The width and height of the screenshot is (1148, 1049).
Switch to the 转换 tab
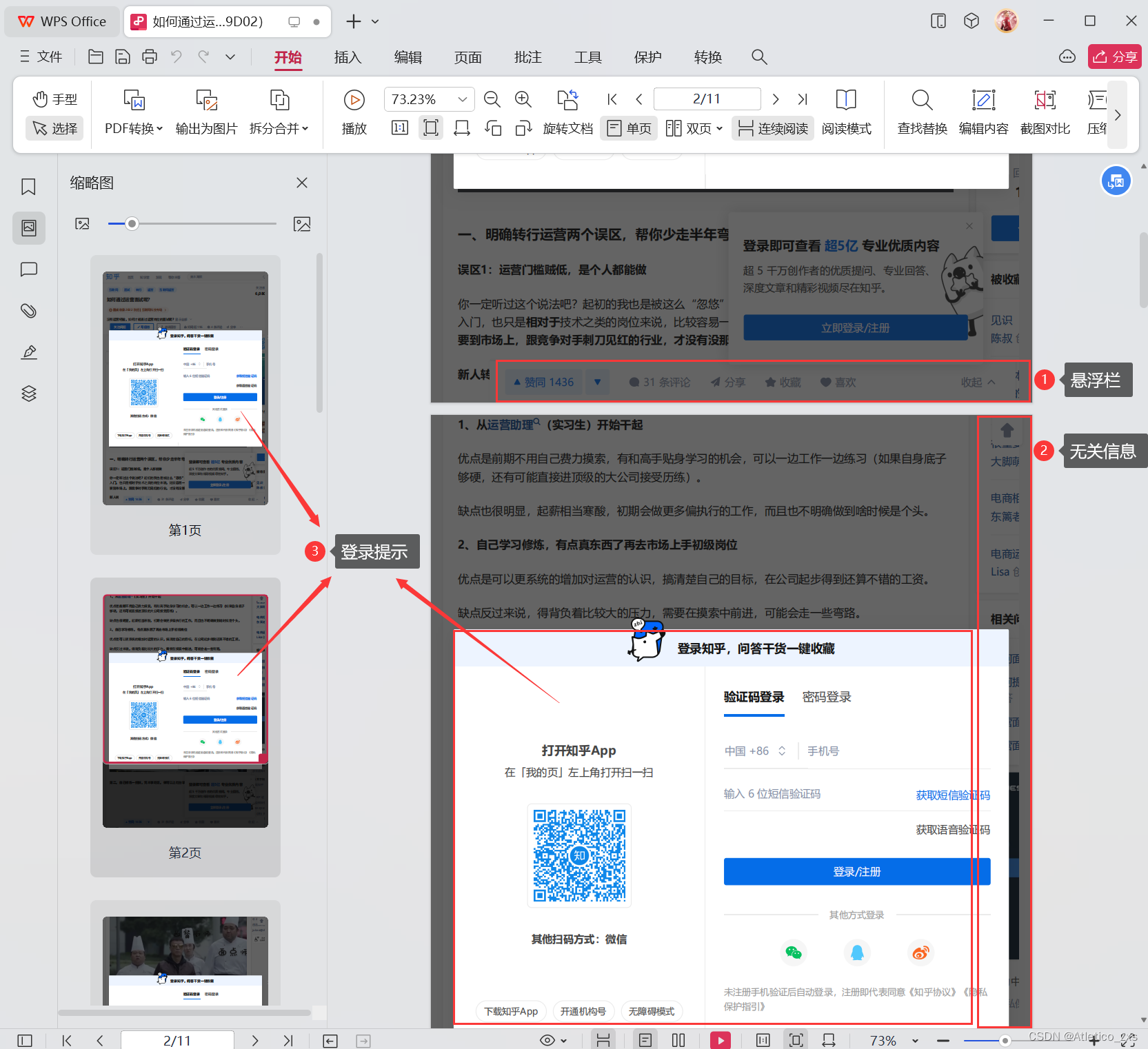707,57
